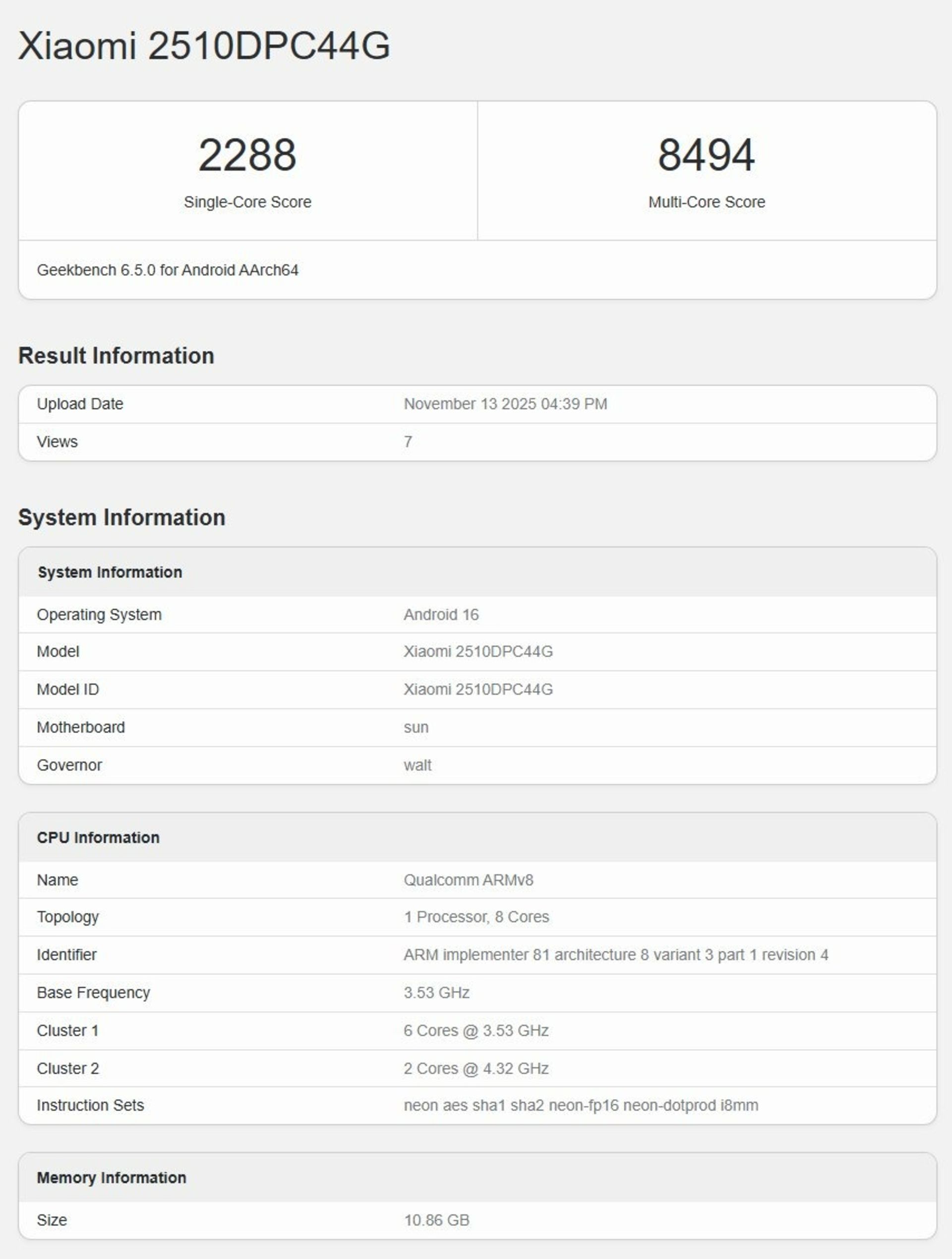Click the upload date November 13 2025 value
The width and height of the screenshot is (952, 1259).
505,404
